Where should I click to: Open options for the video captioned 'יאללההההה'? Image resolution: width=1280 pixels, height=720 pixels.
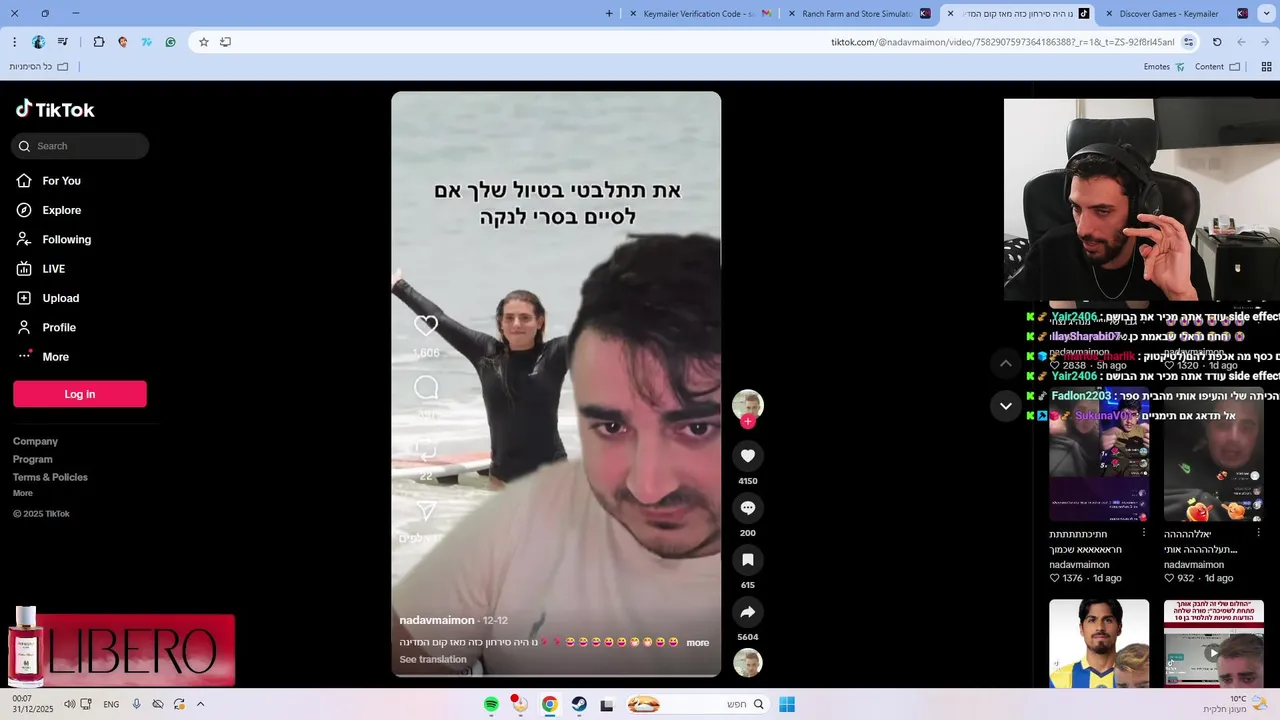click(1258, 533)
